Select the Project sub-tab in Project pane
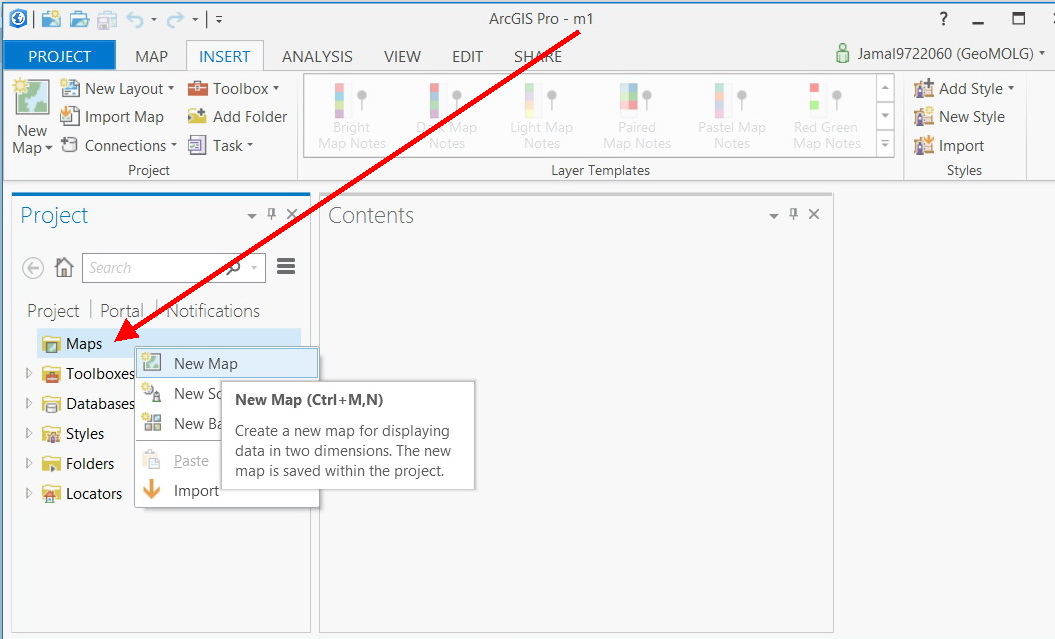 pos(53,311)
